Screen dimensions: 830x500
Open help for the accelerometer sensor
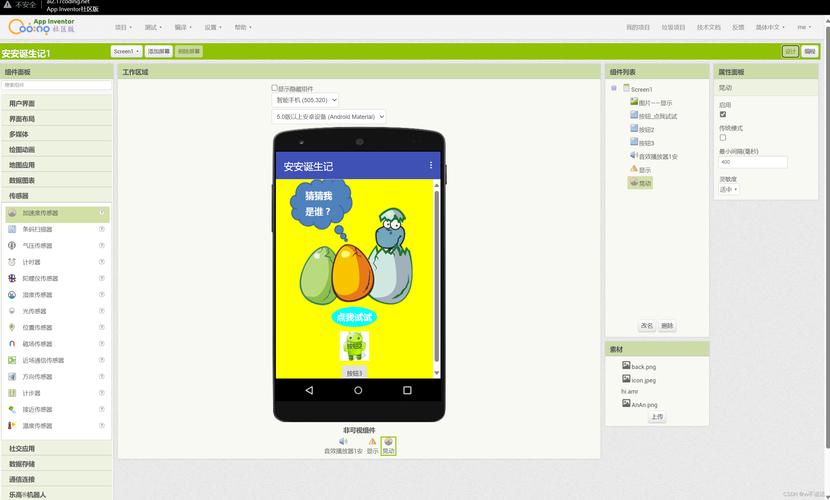pos(102,213)
